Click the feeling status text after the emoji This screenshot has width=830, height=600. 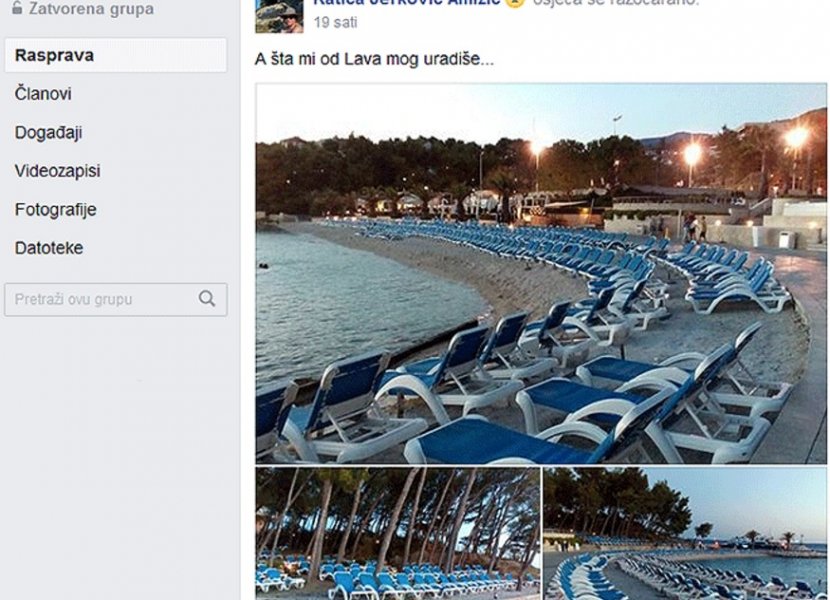coord(615,3)
